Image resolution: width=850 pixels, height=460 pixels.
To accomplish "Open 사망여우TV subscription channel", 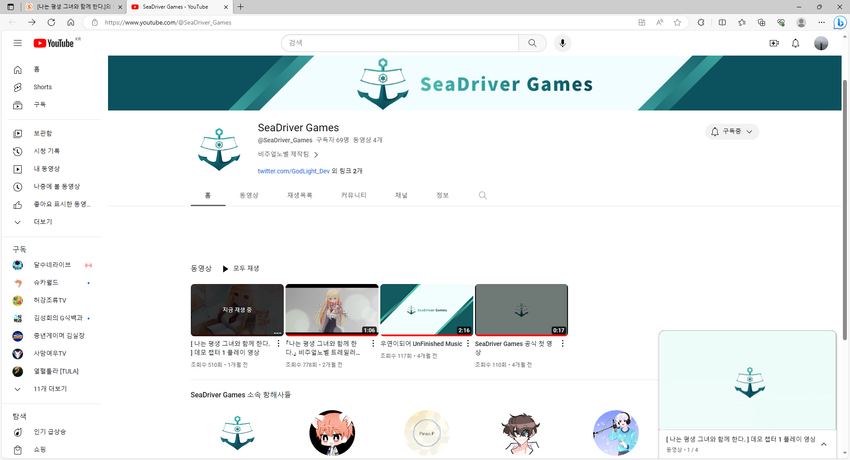I will point(51,353).
